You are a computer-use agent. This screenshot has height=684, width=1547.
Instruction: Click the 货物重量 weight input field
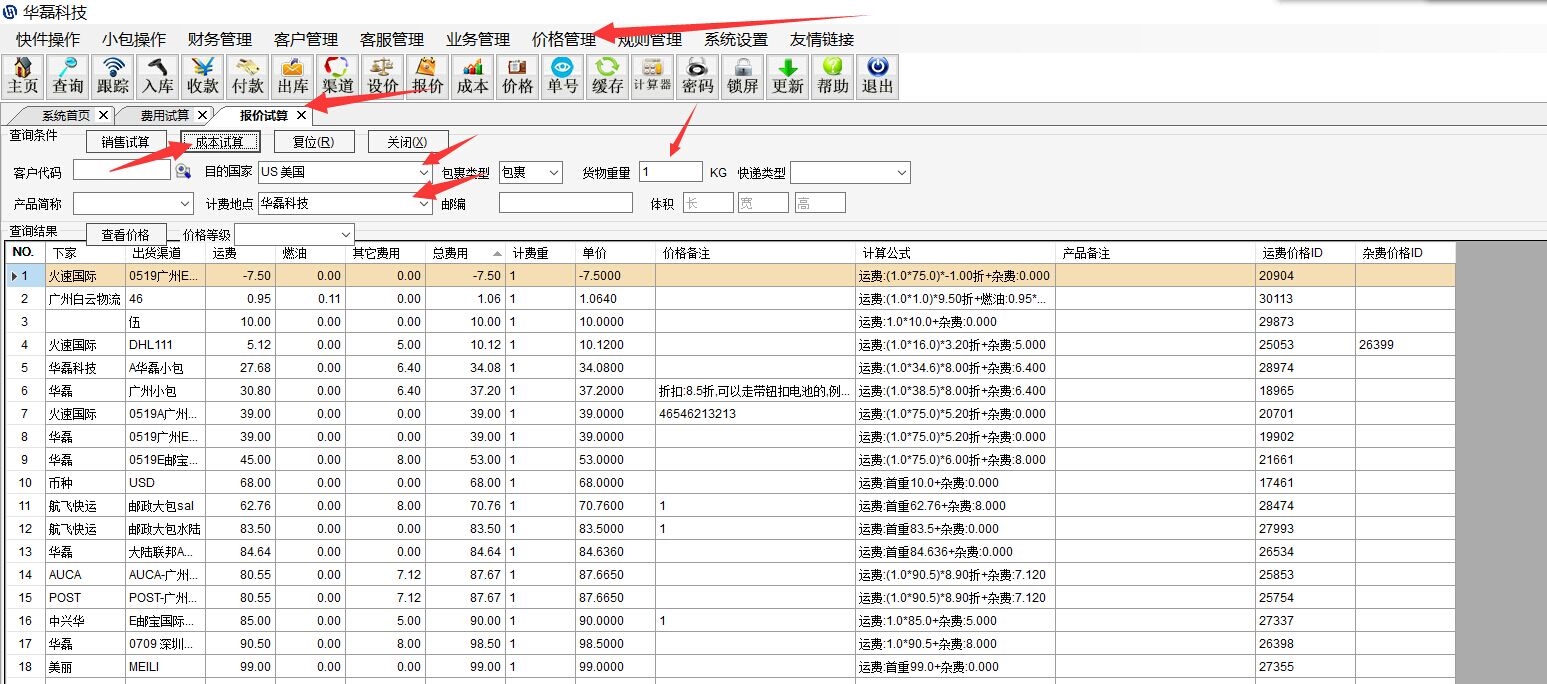tap(670, 172)
